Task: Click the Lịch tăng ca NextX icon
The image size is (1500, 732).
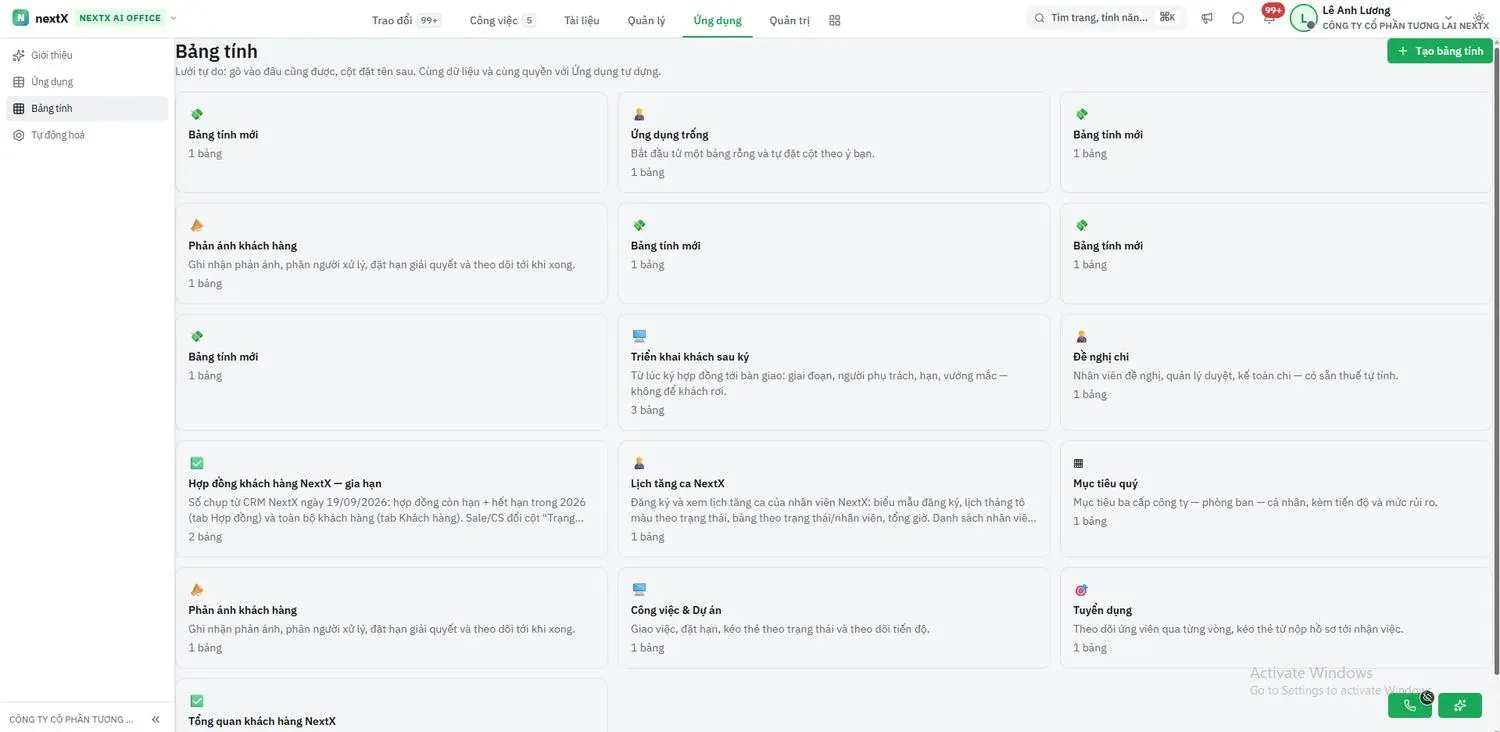Action: pyautogui.click(x=638, y=463)
